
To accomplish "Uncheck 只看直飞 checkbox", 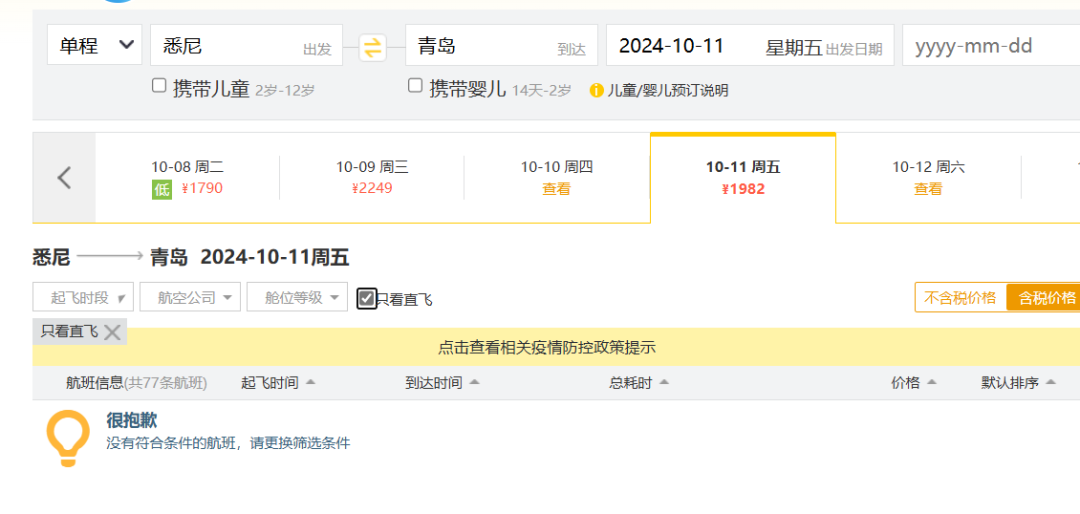I will point(367,298).
